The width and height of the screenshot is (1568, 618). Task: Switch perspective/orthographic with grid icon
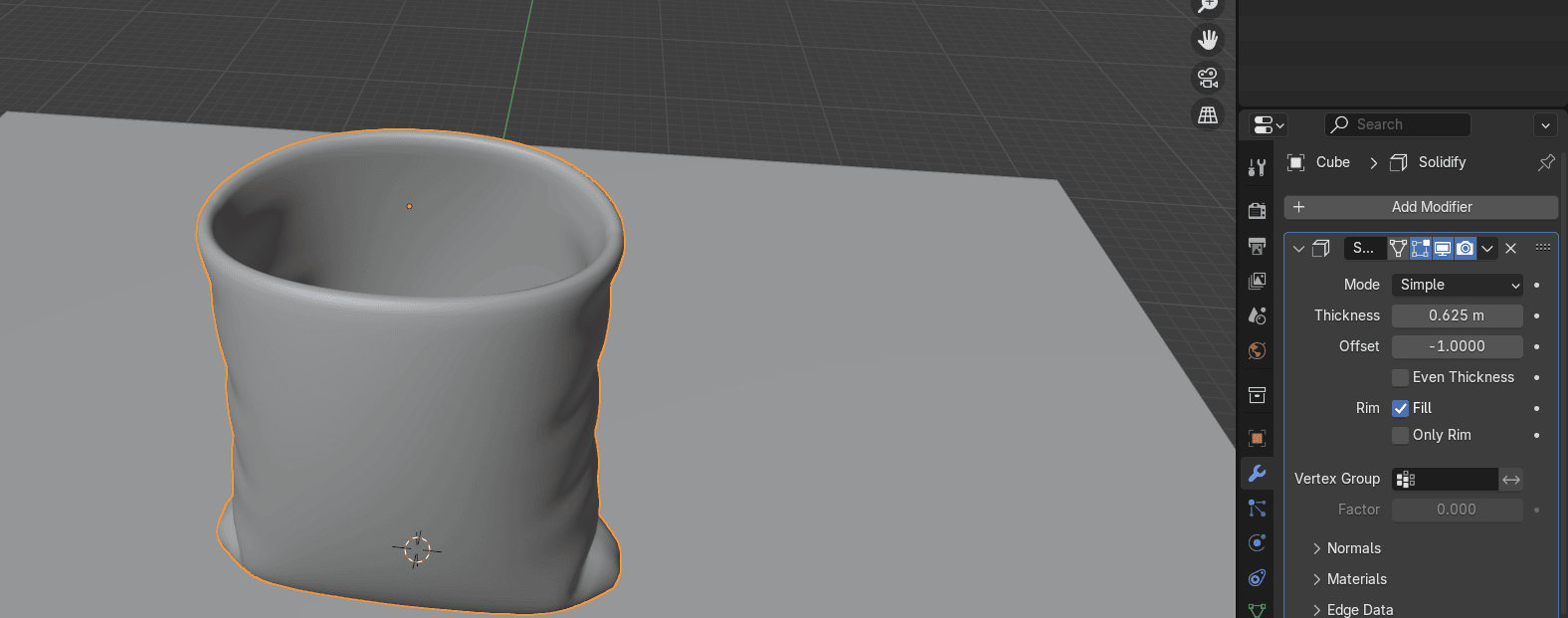coord(1208,115)
